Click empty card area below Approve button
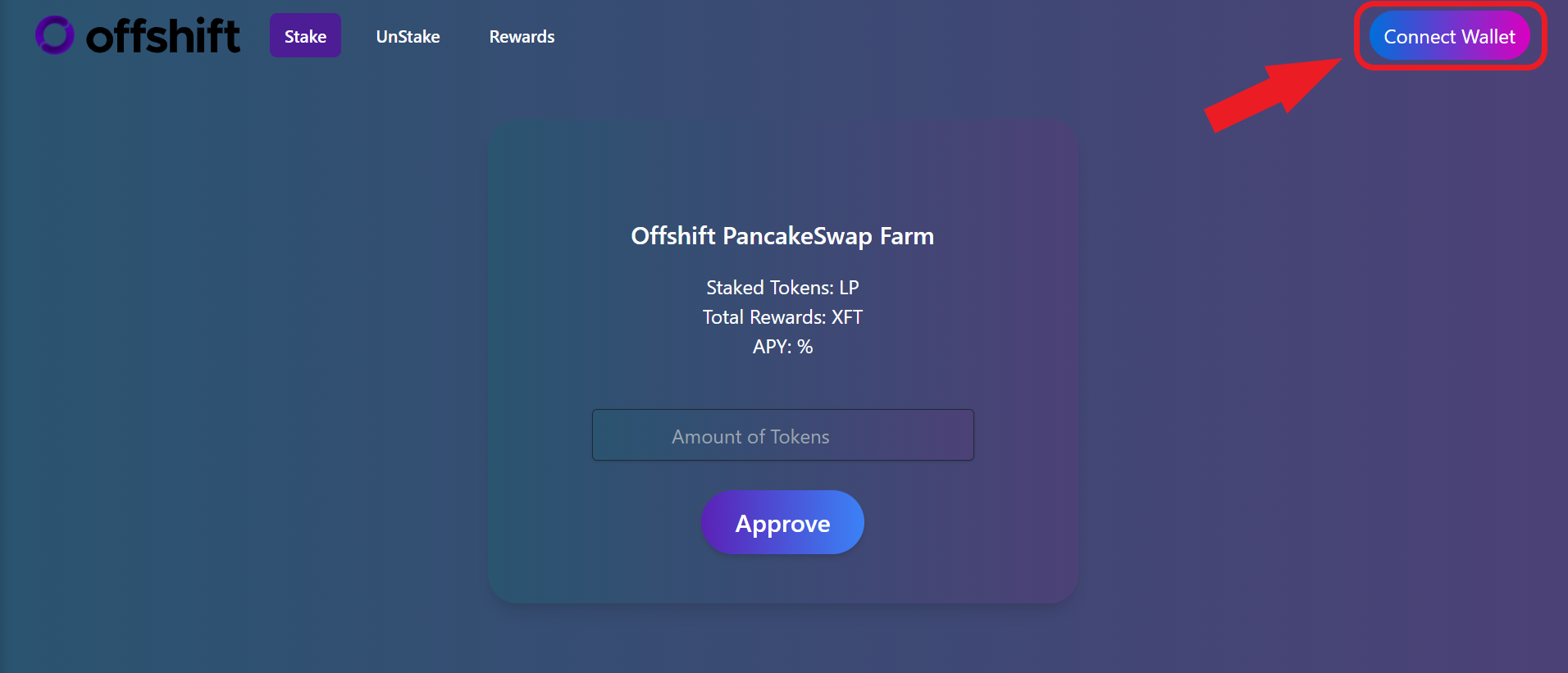 pyautogui.click(x=782, y=579)
